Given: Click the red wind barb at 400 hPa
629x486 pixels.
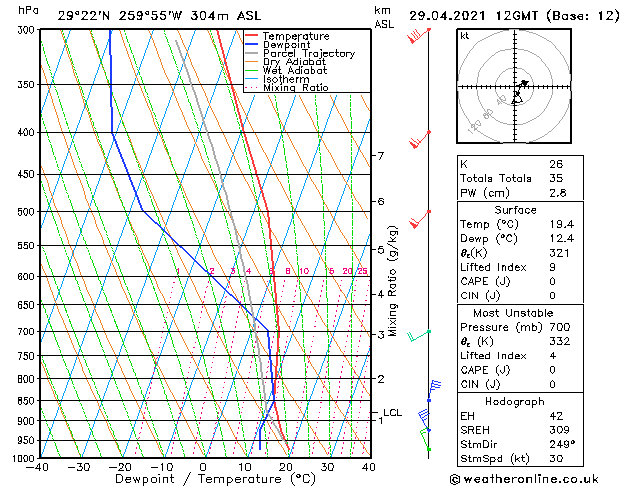Looking at the screenshot, I should pyautogui.click(x=420, y=139).
